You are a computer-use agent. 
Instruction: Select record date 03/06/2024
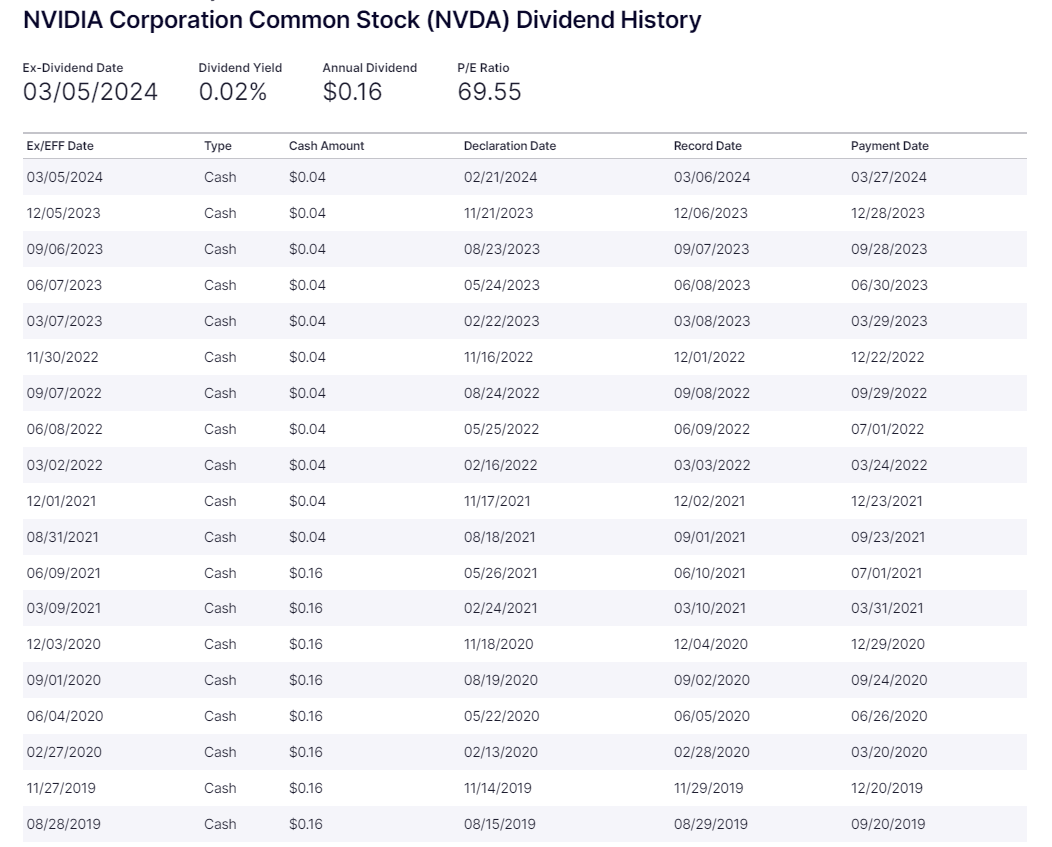[712, 177]
